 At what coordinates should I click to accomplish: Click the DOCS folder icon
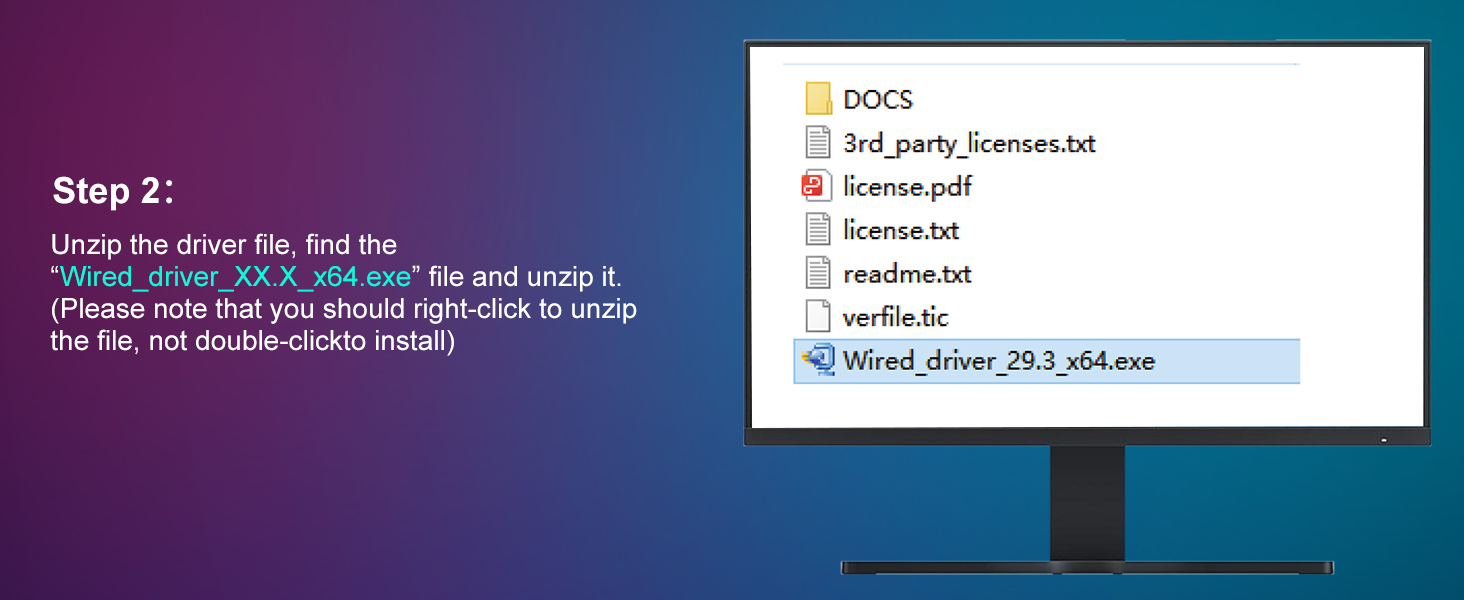(818, 99)
